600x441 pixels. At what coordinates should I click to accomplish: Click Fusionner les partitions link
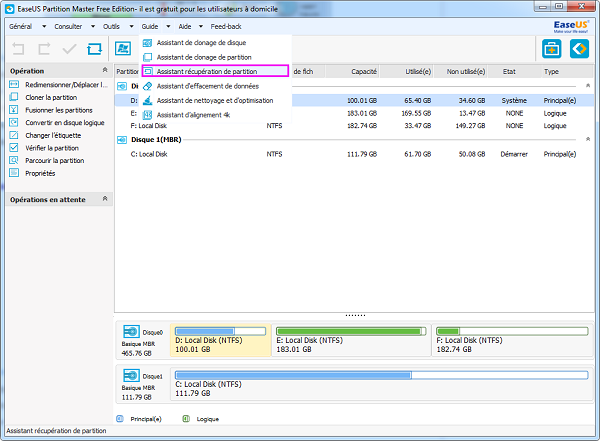59,110
